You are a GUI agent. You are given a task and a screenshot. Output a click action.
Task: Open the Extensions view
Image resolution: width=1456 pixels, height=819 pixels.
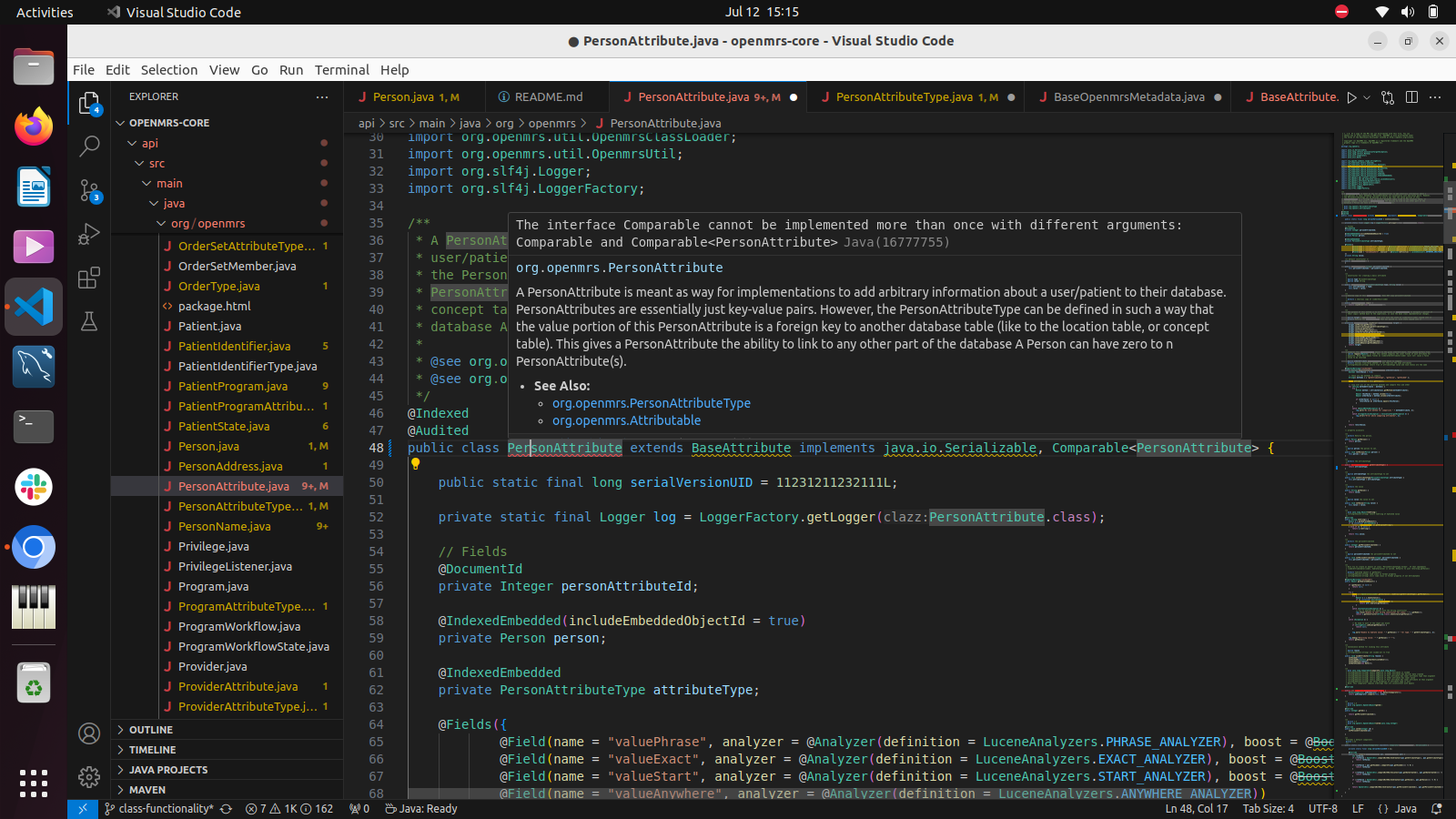click(x=89, y=278)
